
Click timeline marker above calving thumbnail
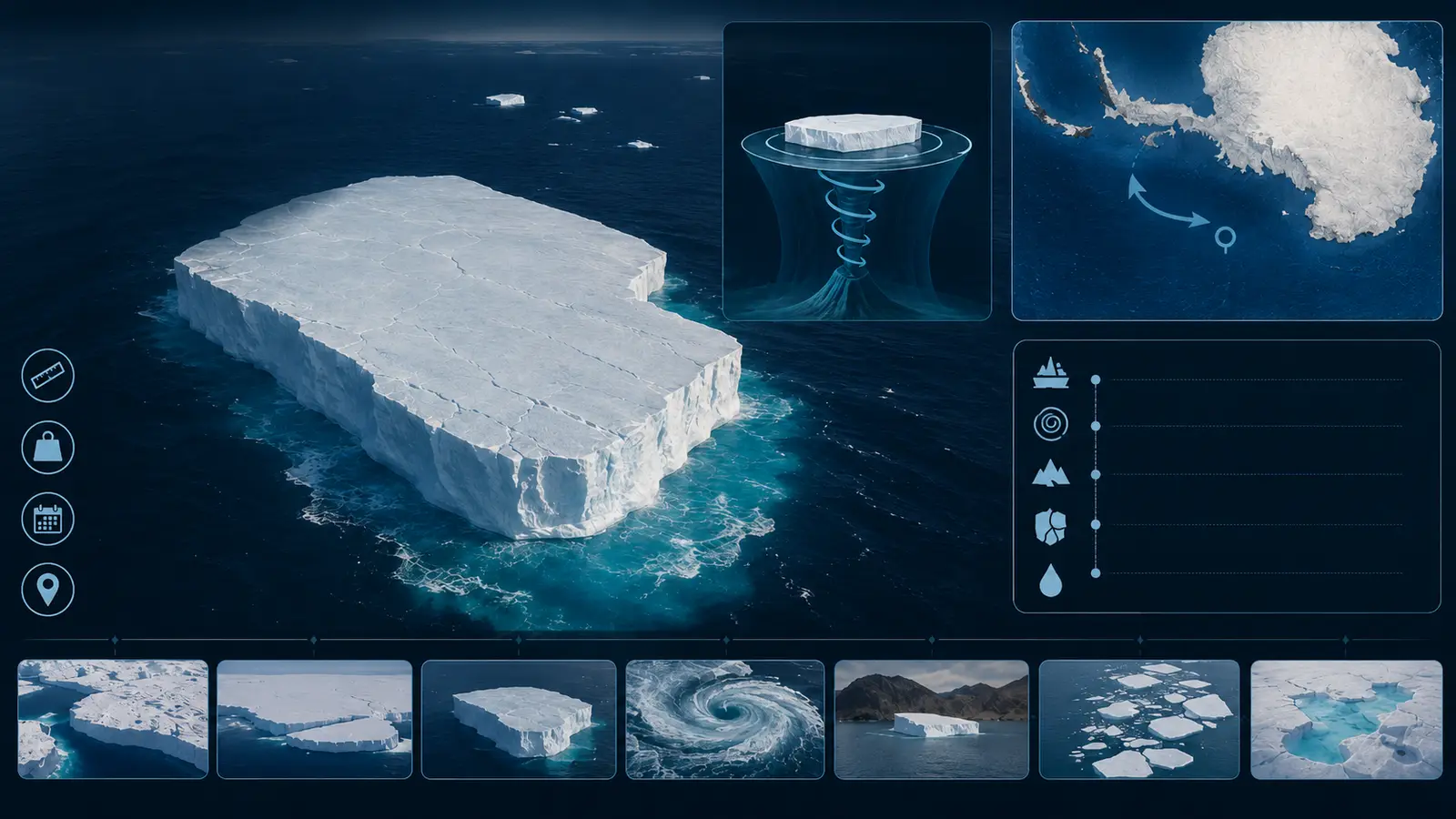[314, 641]
